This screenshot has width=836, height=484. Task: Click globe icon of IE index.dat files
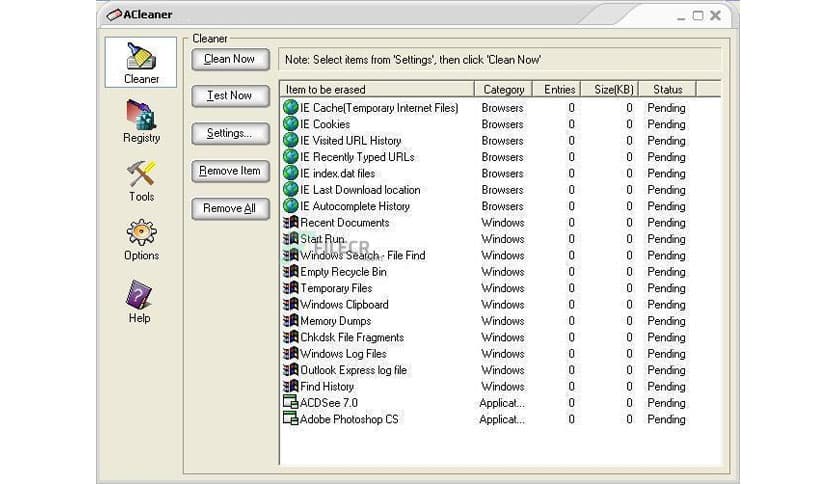pos(291,173)
